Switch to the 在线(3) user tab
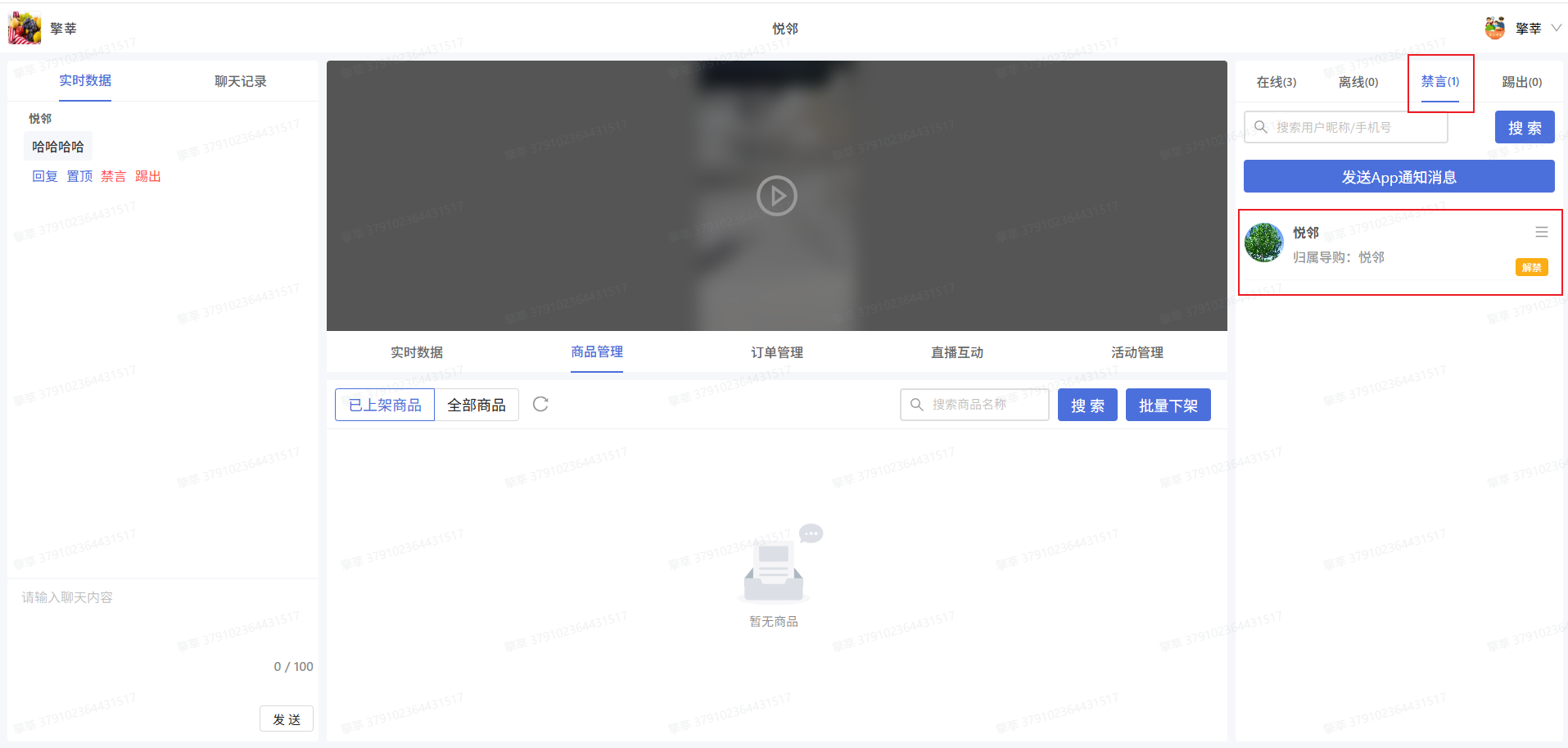1568x748 pixels. 1276,82
